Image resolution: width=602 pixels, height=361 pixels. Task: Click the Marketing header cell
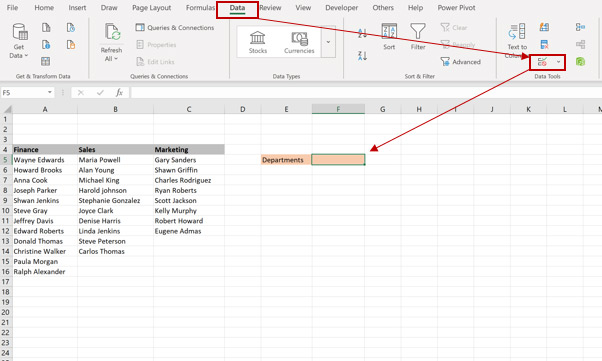(x=189, y=150)
